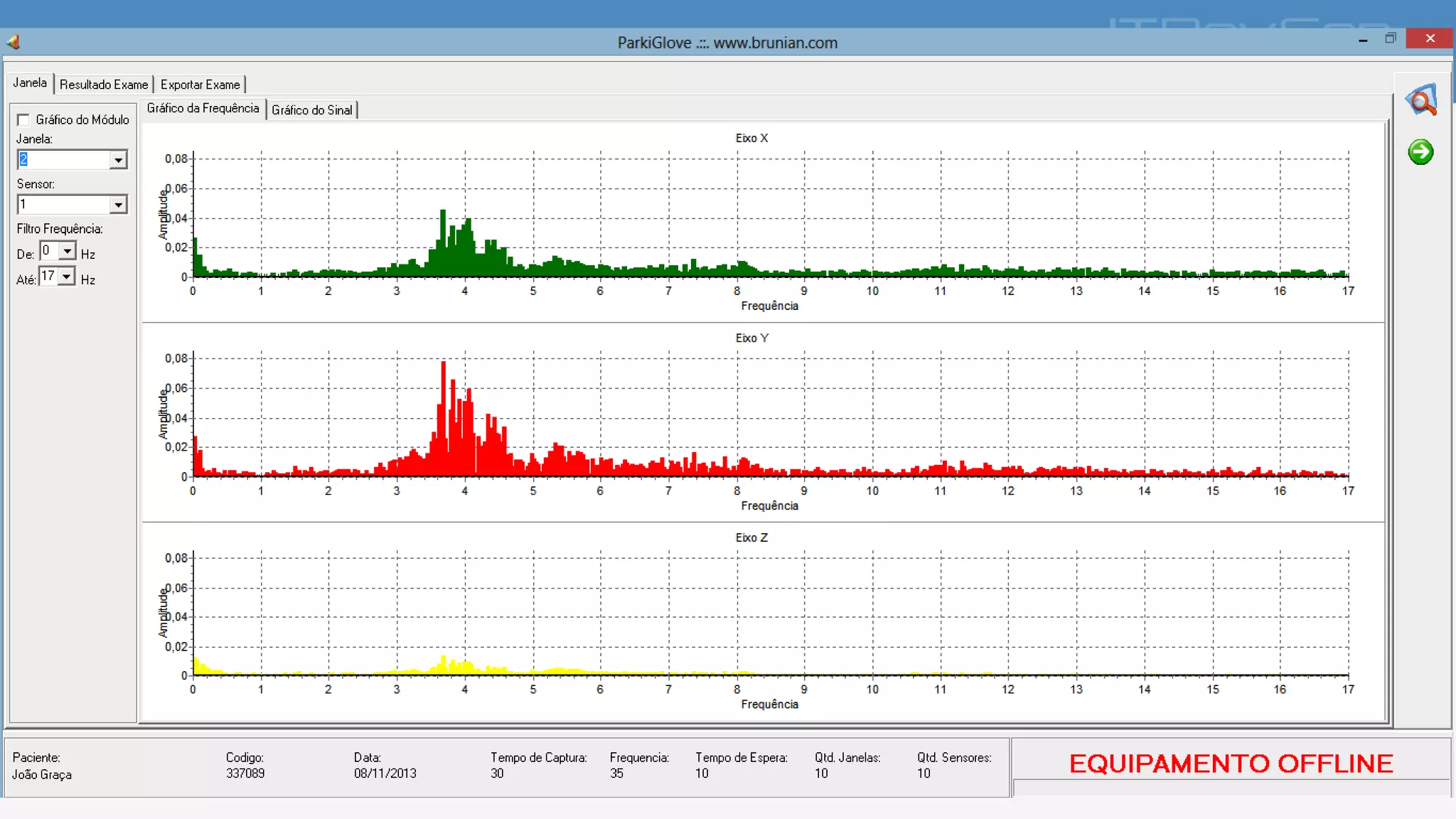Click the green arrow next icon
Screen dimensions: 1456x819
tap(1420, 151)
